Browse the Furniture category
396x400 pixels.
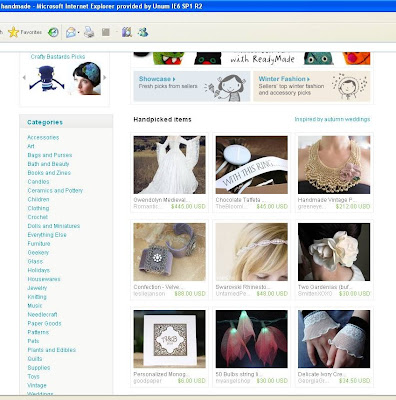tap(39, 244)
